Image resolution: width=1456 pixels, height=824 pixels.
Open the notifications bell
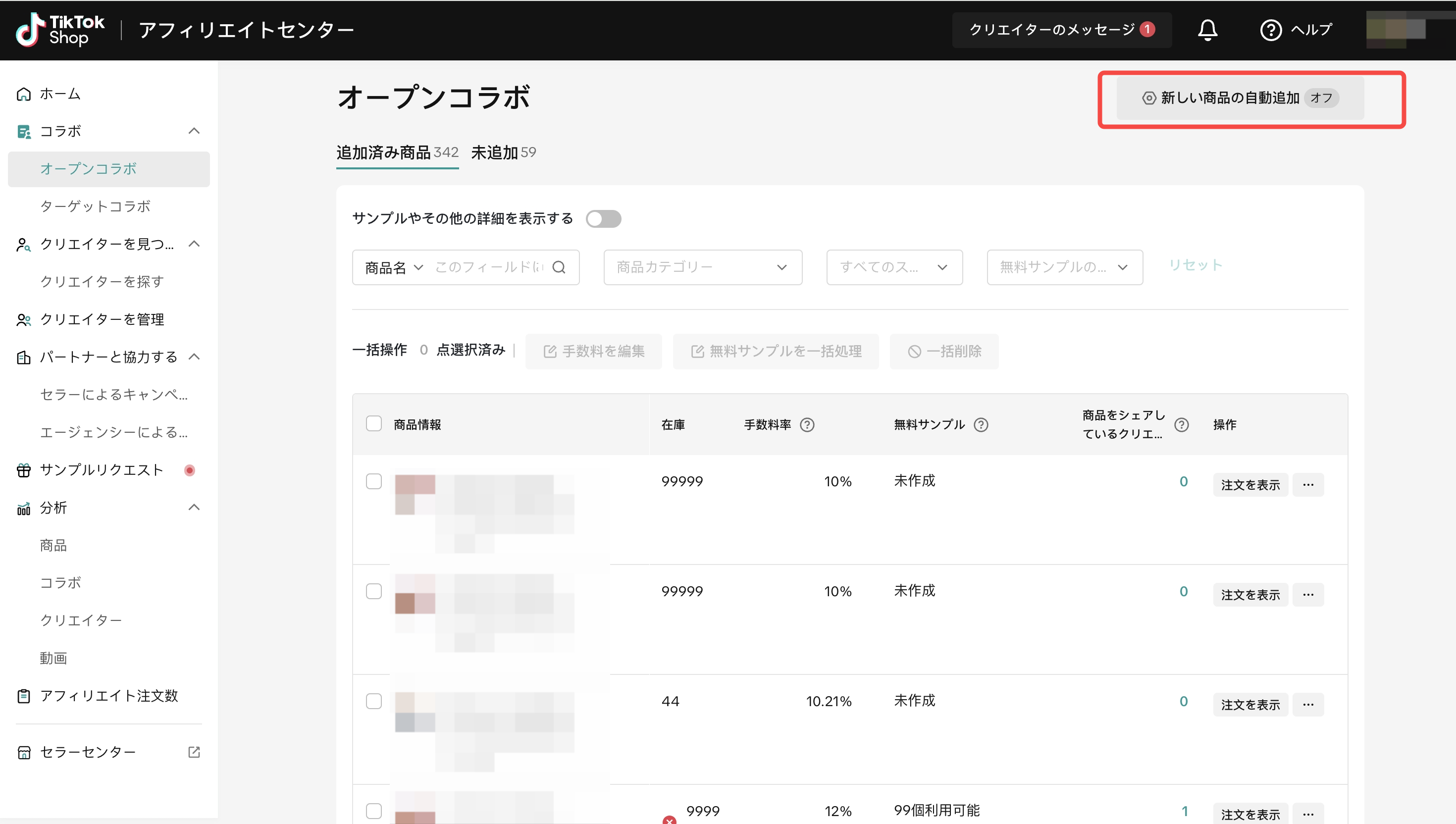pos(1207,29)
